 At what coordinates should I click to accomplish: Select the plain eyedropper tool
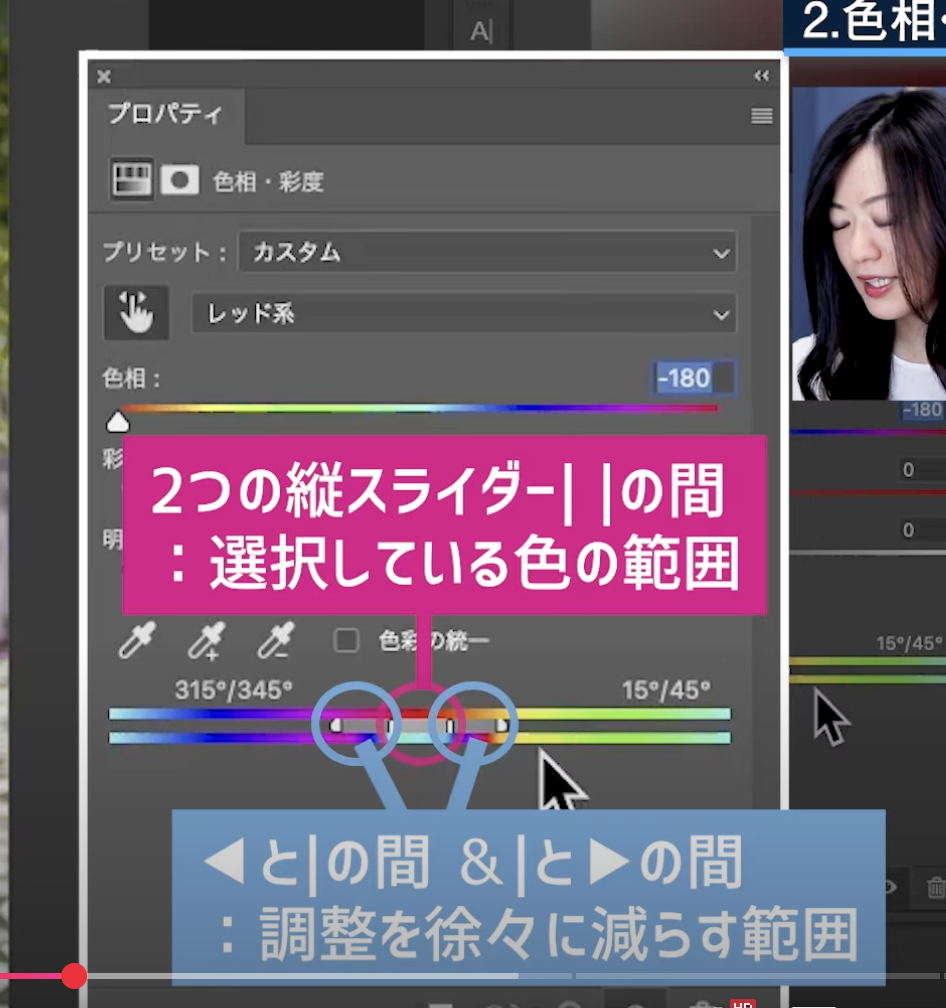pos(136,641)
